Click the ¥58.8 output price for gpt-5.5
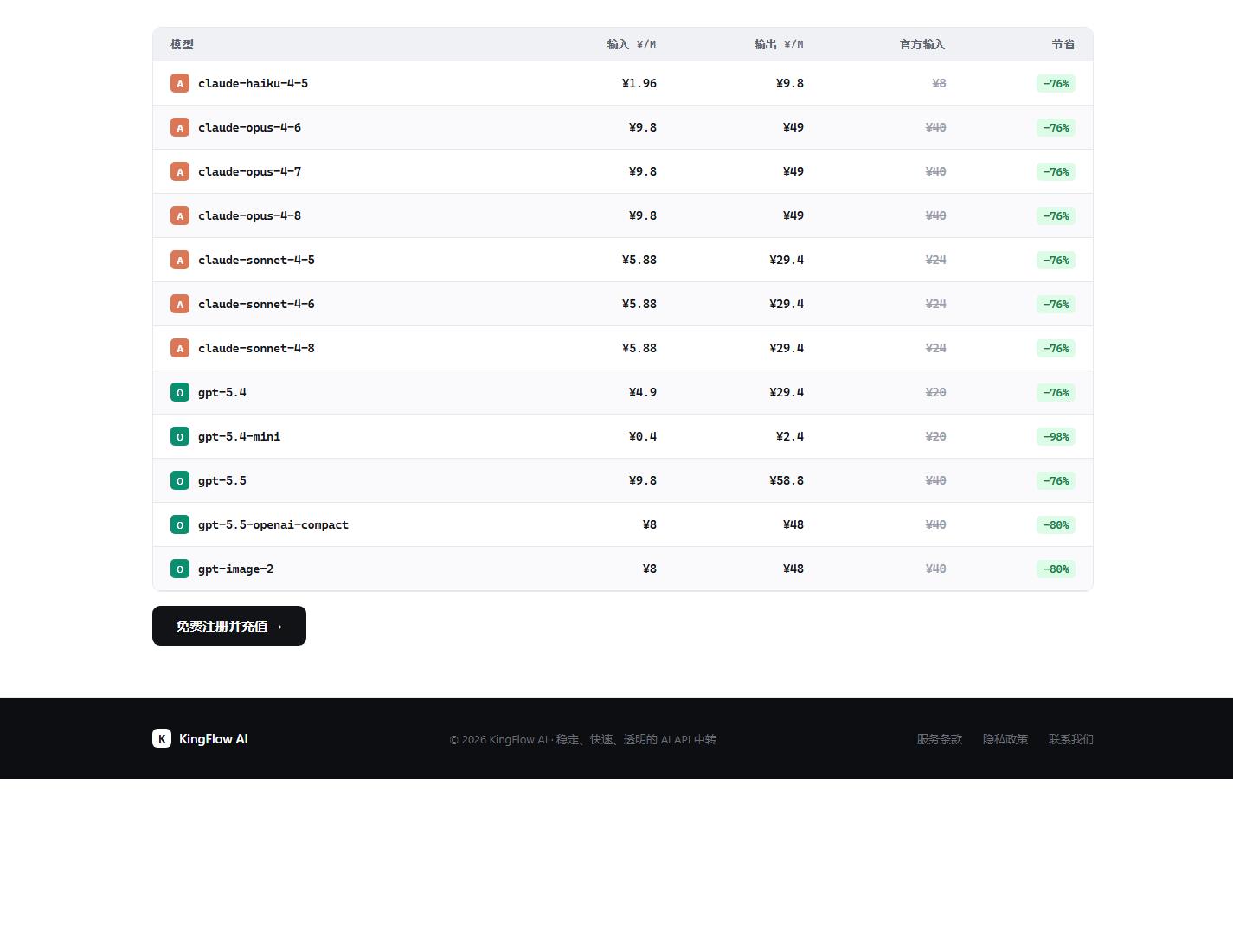This screenshot has height=952, width=1233. [787, 480]
